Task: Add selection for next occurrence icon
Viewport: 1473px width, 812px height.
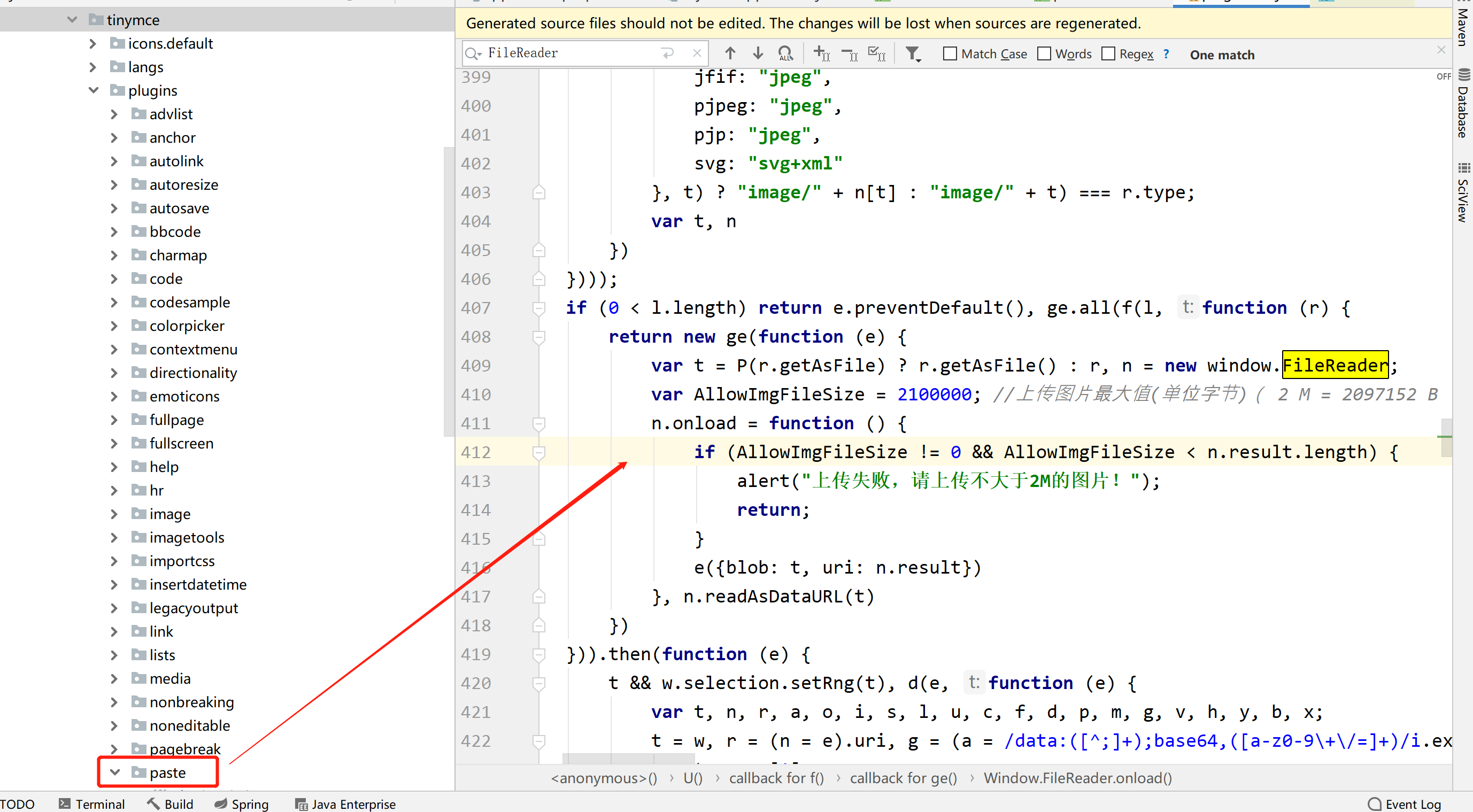Action: coord(821,54)
